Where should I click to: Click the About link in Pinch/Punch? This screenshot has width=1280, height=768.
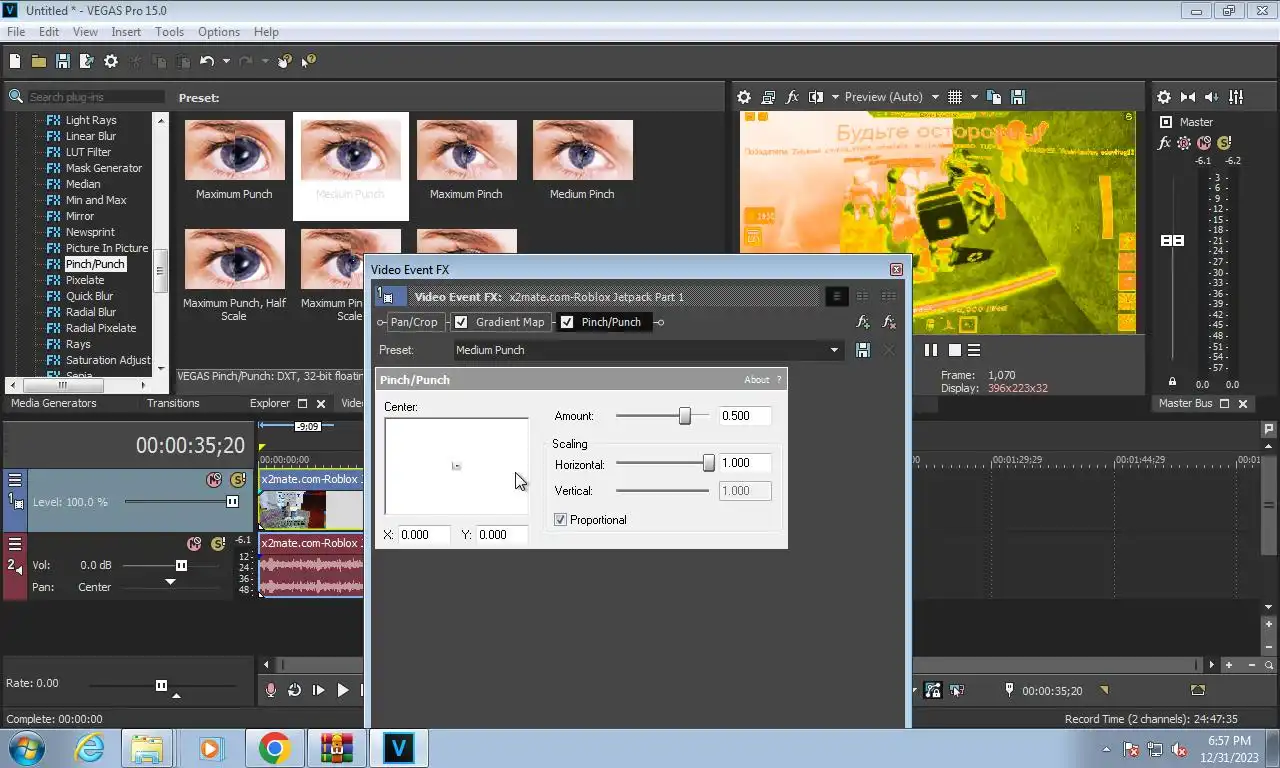[757, 380]
